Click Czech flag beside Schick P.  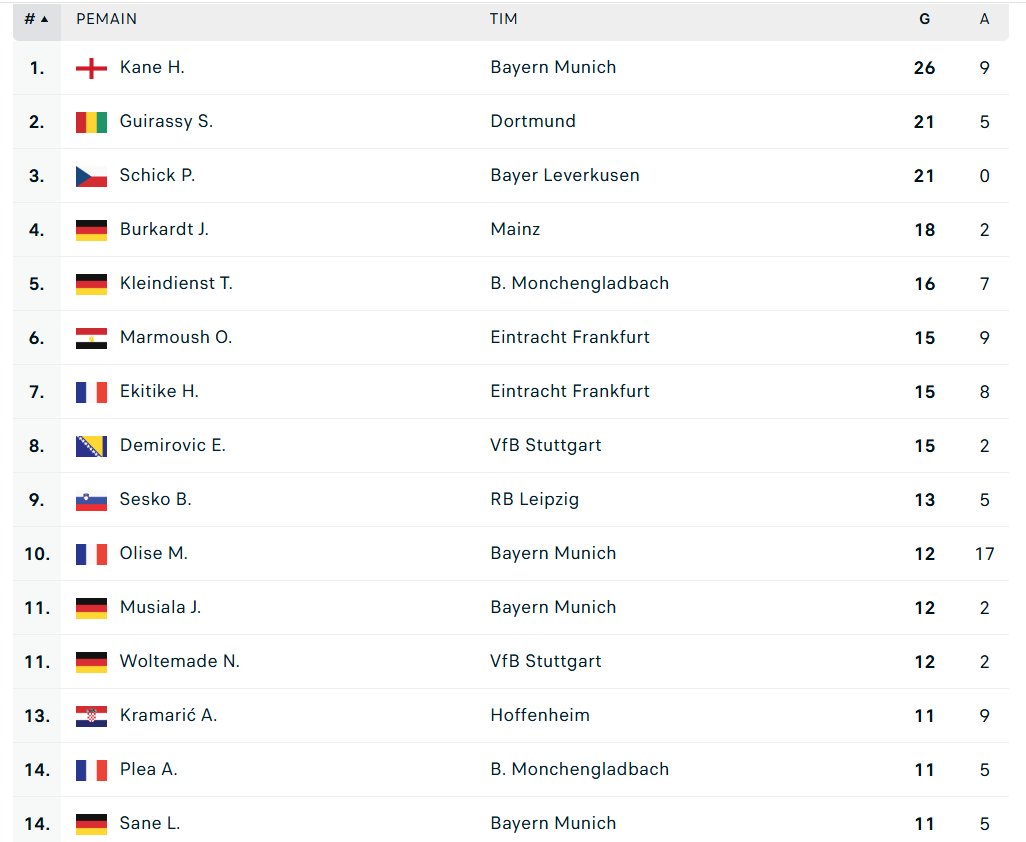click(x=91, y=176)
